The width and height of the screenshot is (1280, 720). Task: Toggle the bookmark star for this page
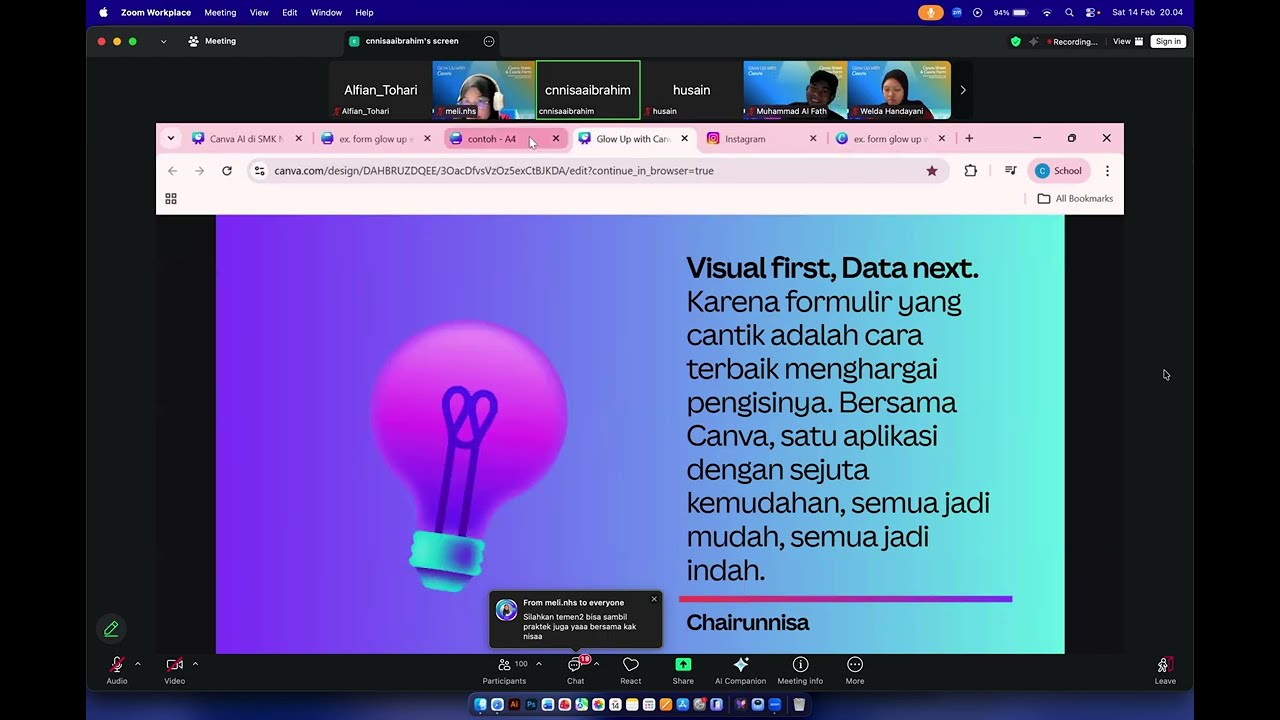click(932, 171)
